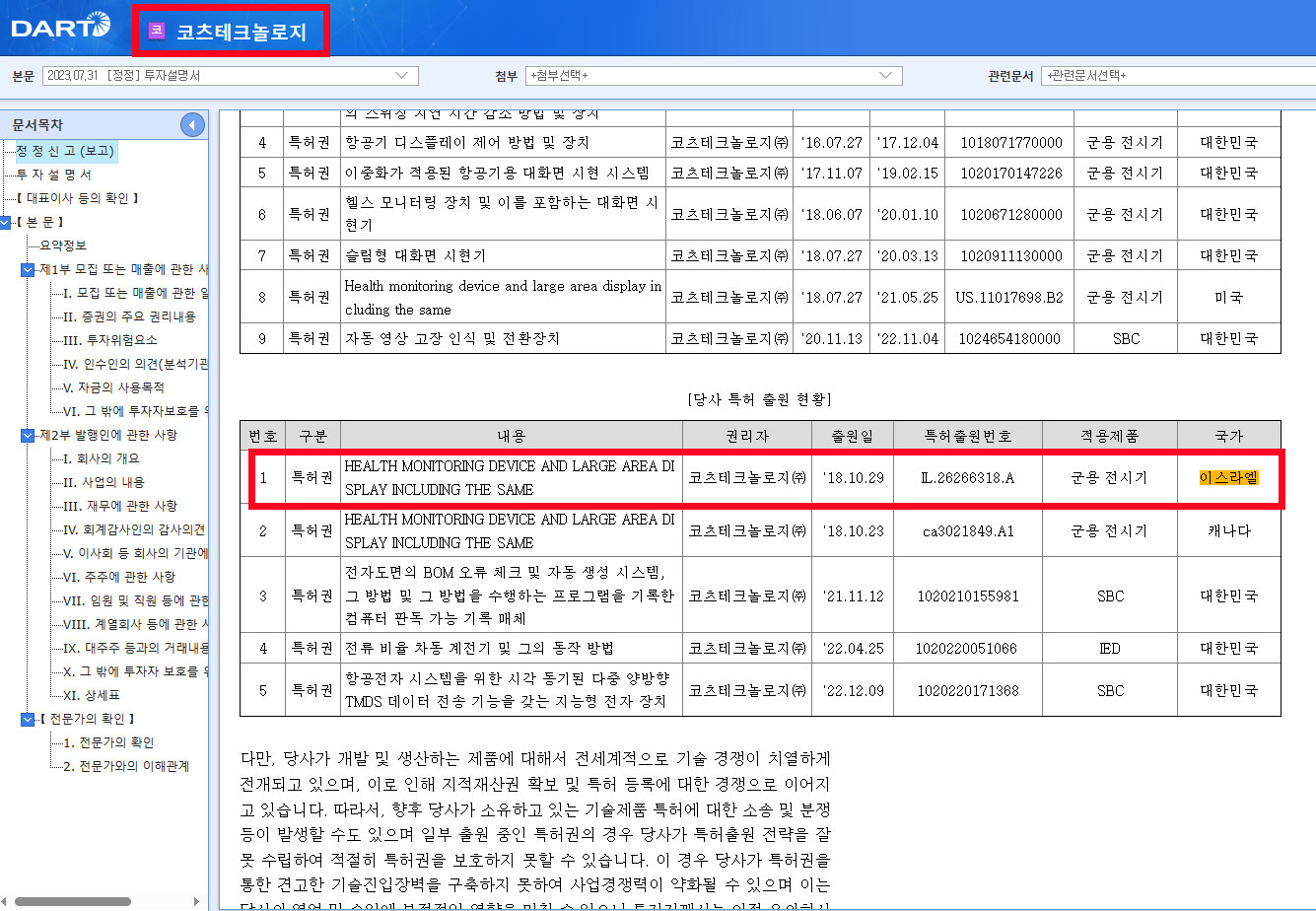Collapse the 문서목차 sidebar with arrow button

[x=192, y=125]
